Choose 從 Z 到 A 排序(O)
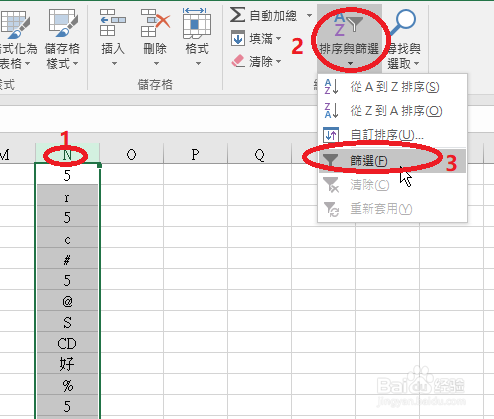 tap(392, 111)
